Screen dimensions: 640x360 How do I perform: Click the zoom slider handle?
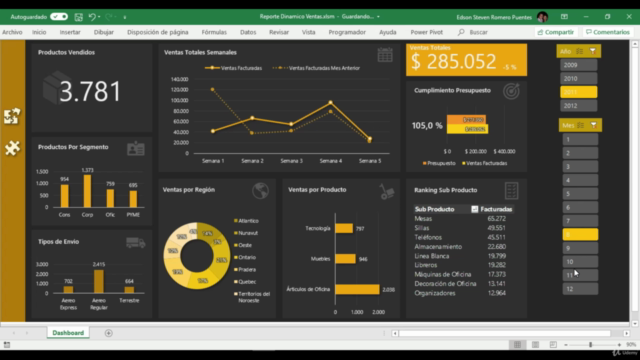click(590, 345)
